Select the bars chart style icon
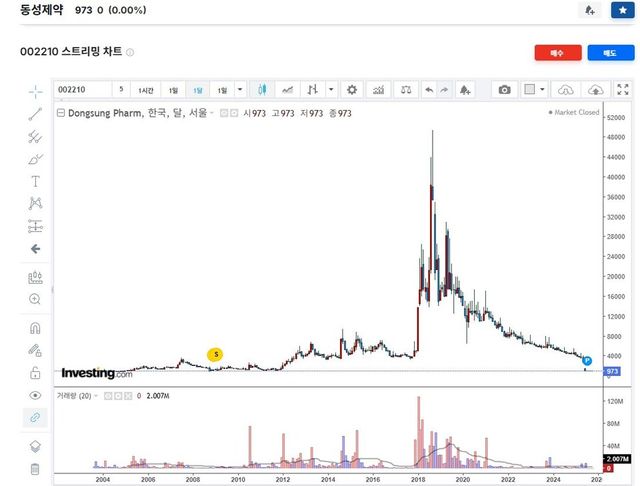The width and height of the screenshot is (640, 486). coord(313,89)
